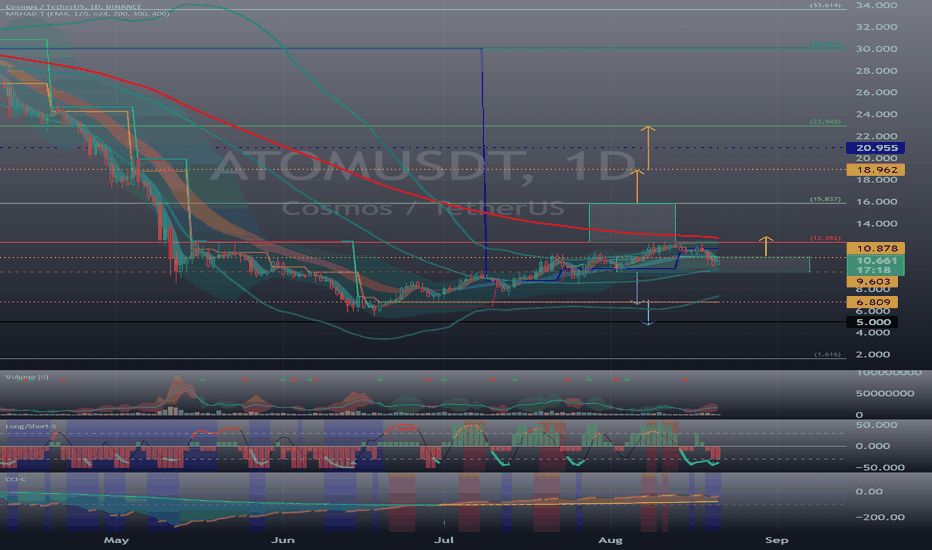Click the 100000000 volume axis value
932x550 pixels.
tap(889, 372)
